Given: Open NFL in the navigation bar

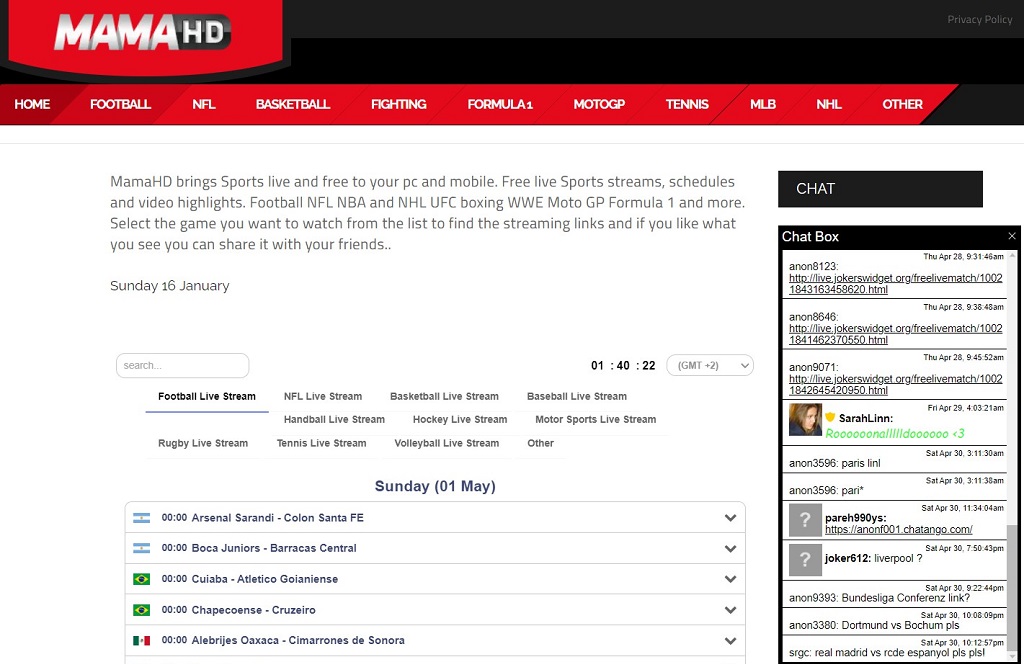Looking at the screenshot, I should (204, 104).
